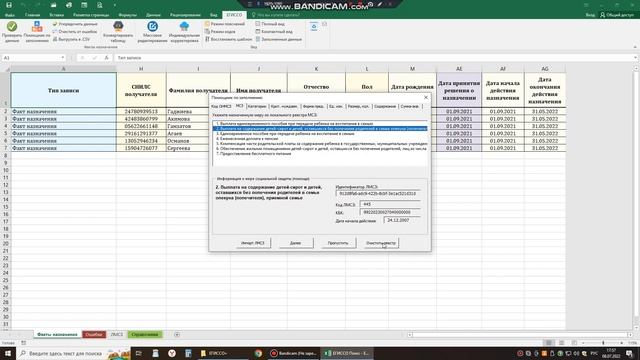Click the Проверить данные checkmark icon

click(12, 27)
